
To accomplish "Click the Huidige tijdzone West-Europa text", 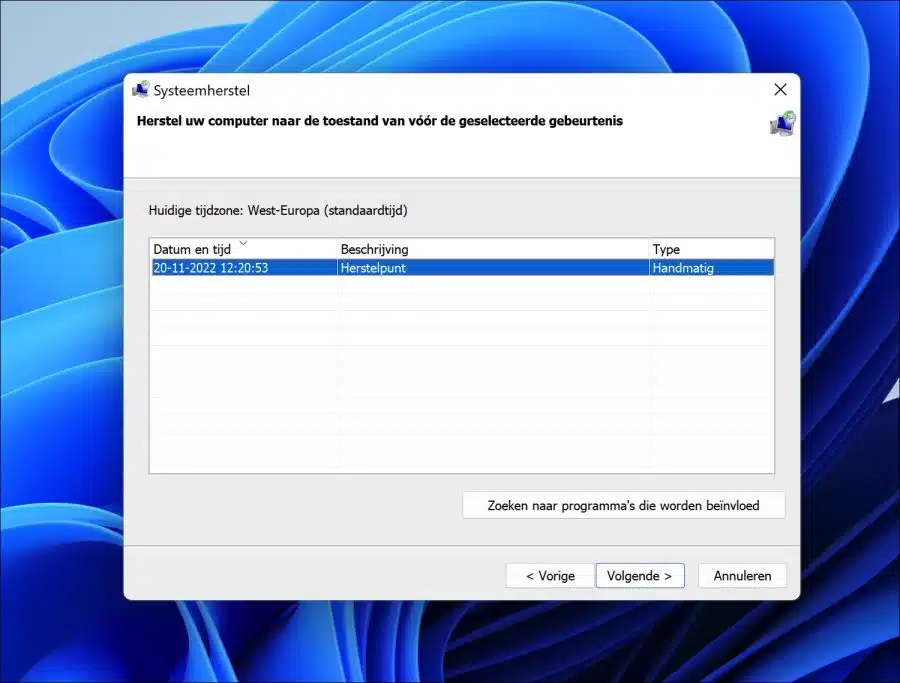I will tap(278, 211).
